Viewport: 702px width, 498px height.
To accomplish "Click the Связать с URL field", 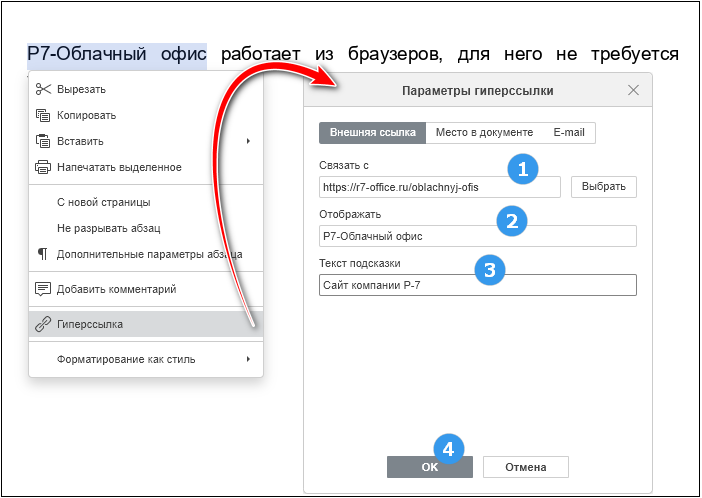I will click(x=440, y=187).
